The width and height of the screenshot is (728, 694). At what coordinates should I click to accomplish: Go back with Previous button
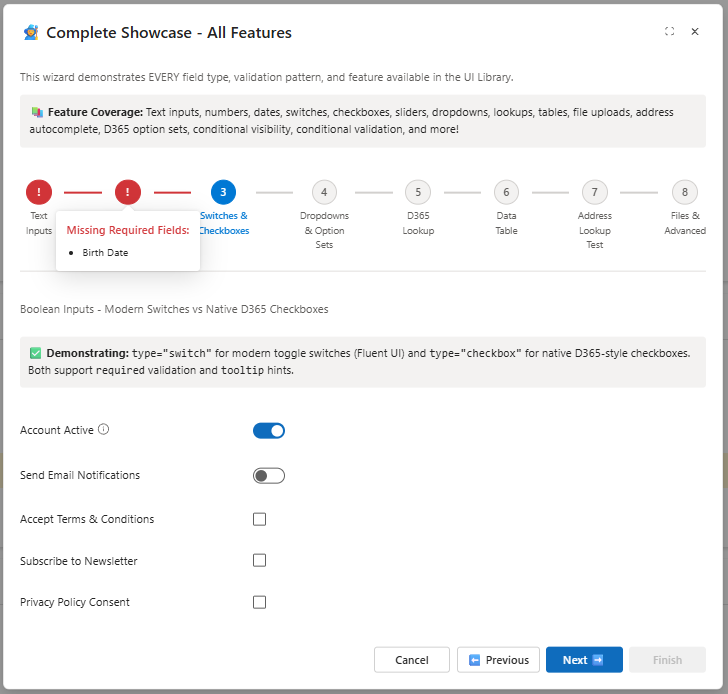pyautogui.click(x=498, y=660)
